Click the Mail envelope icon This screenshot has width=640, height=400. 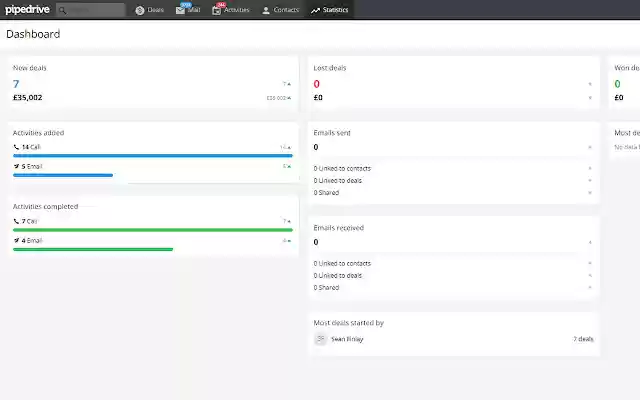pos(180,11)
